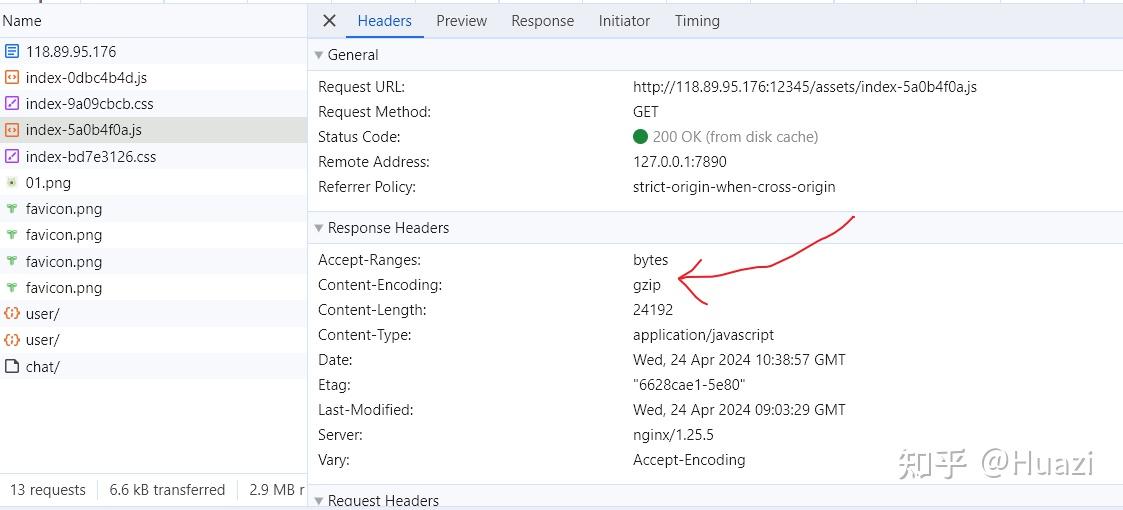Click the stylesheet icon for index-9a09cbcb.css

click(12, 103)
